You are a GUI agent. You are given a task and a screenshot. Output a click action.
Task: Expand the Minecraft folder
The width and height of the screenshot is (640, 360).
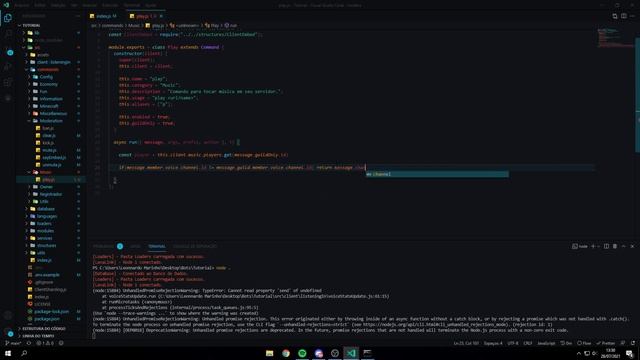tap(49, 106)
